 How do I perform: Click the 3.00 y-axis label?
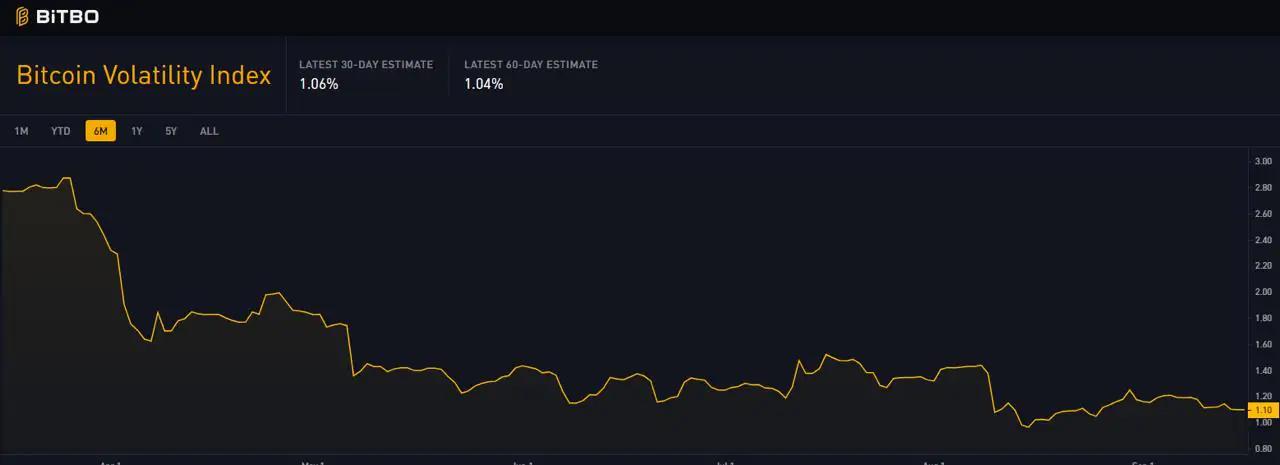pos(1263,161)
